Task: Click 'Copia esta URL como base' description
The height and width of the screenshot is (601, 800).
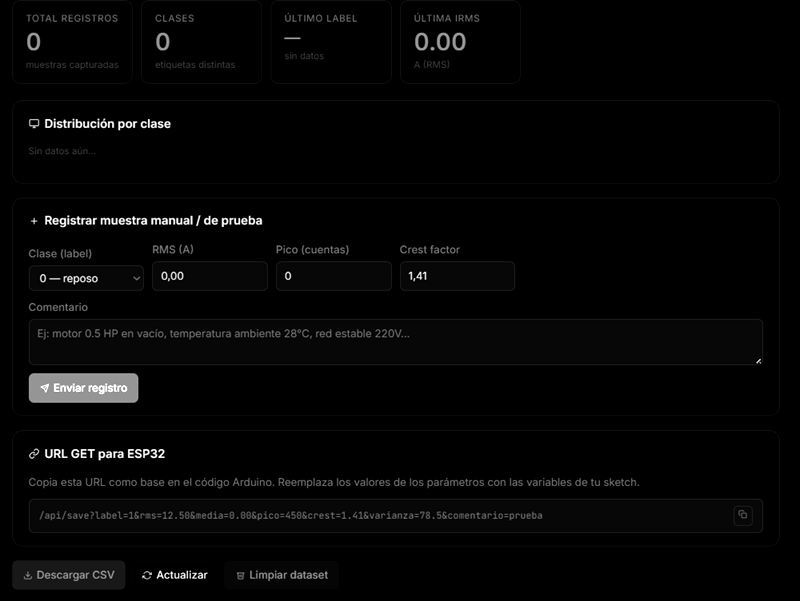Action: click(334, 482)
